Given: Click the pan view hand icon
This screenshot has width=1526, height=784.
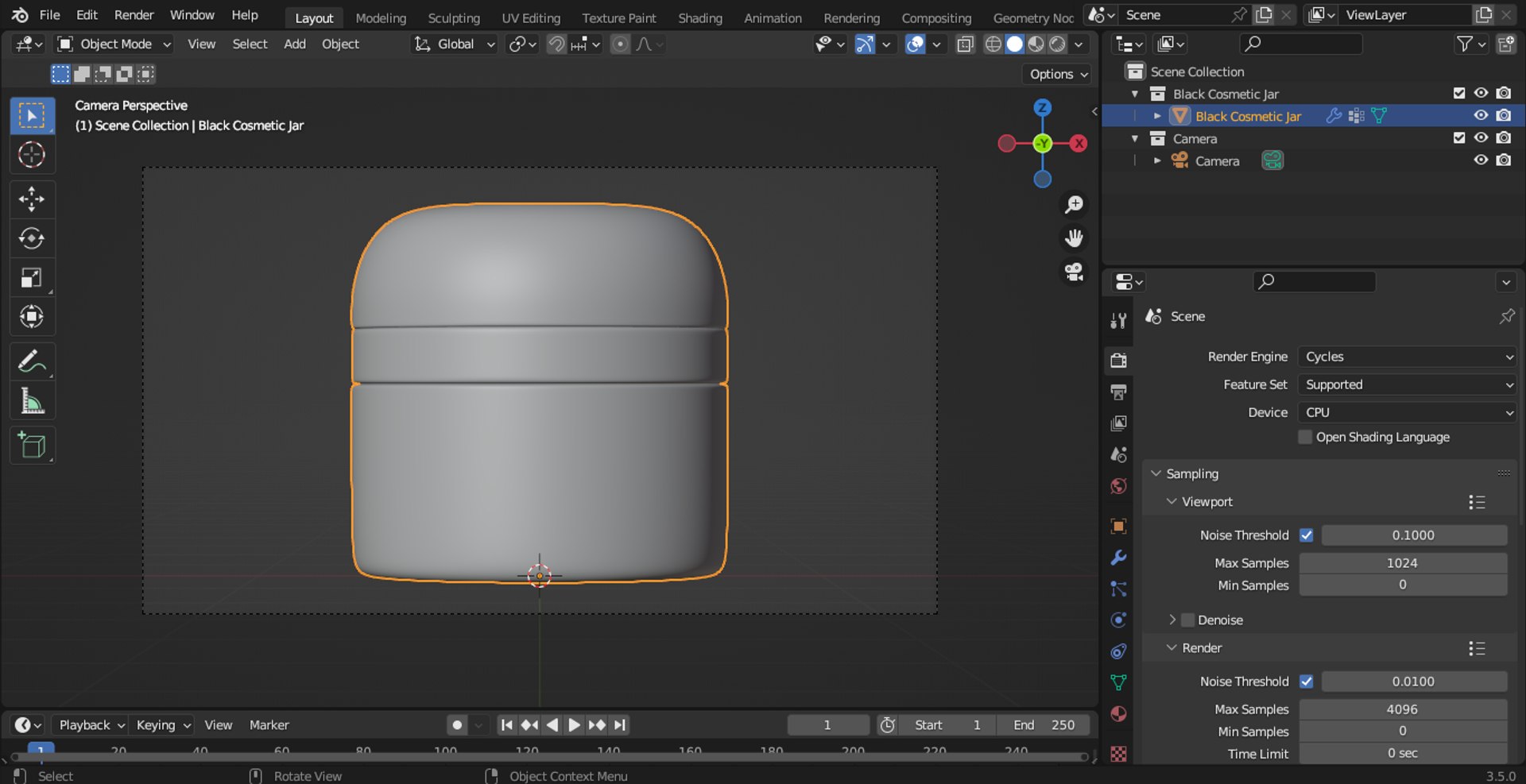Looking at the screenshot, I should (x=1074, y=238).
